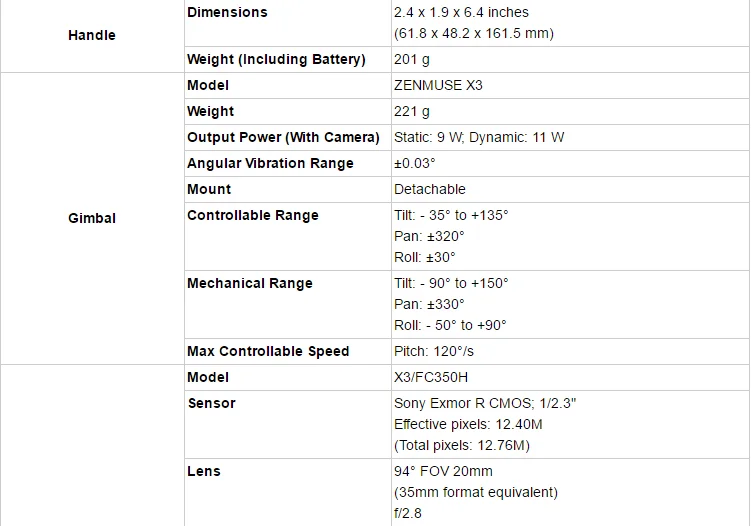
Task: Click the Handle category cell
Action: [x=92, y=36]
